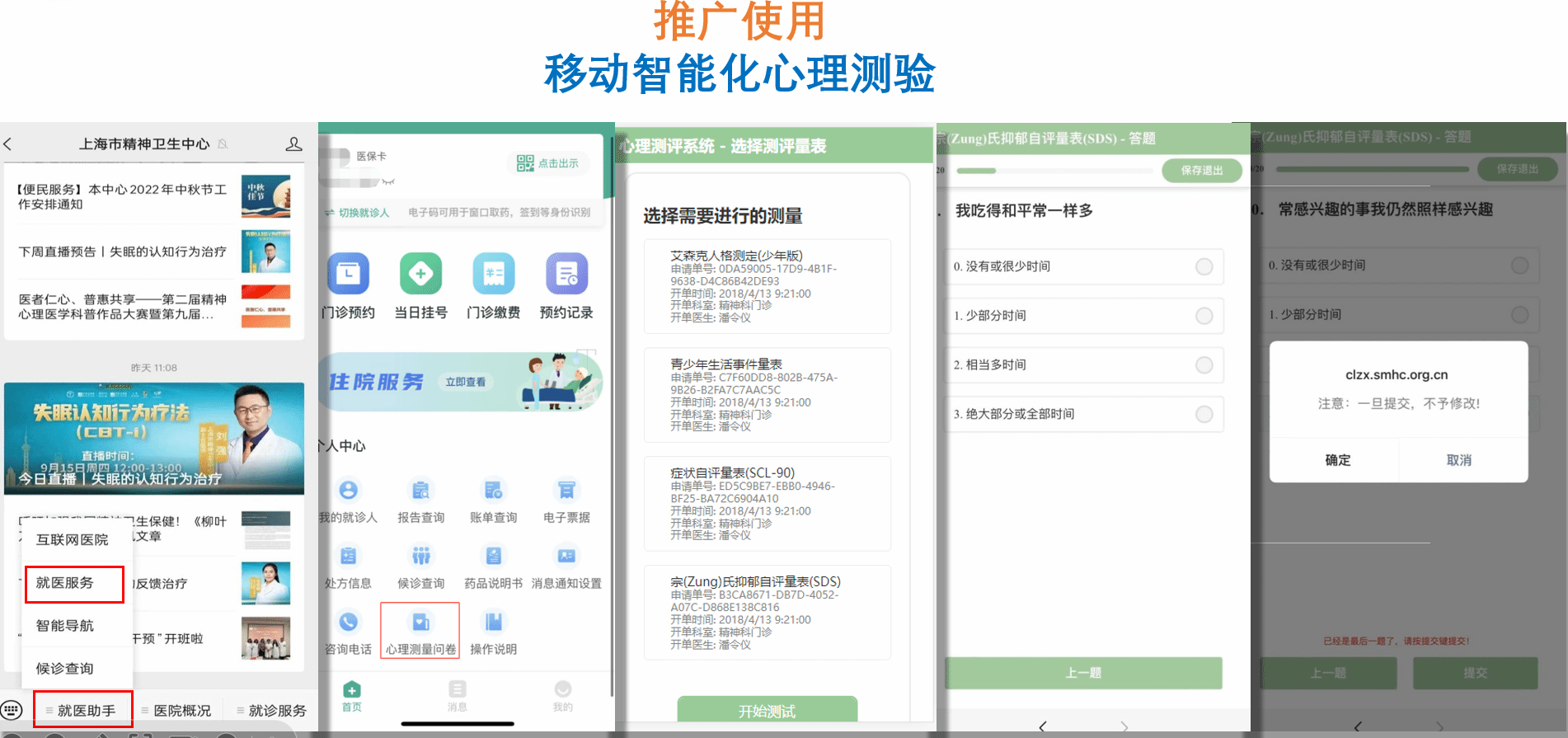Select 就医服务 in the popup menu
Viewport: 1568px width, 738px height.
pyautogui.click(x=74, y=583)
